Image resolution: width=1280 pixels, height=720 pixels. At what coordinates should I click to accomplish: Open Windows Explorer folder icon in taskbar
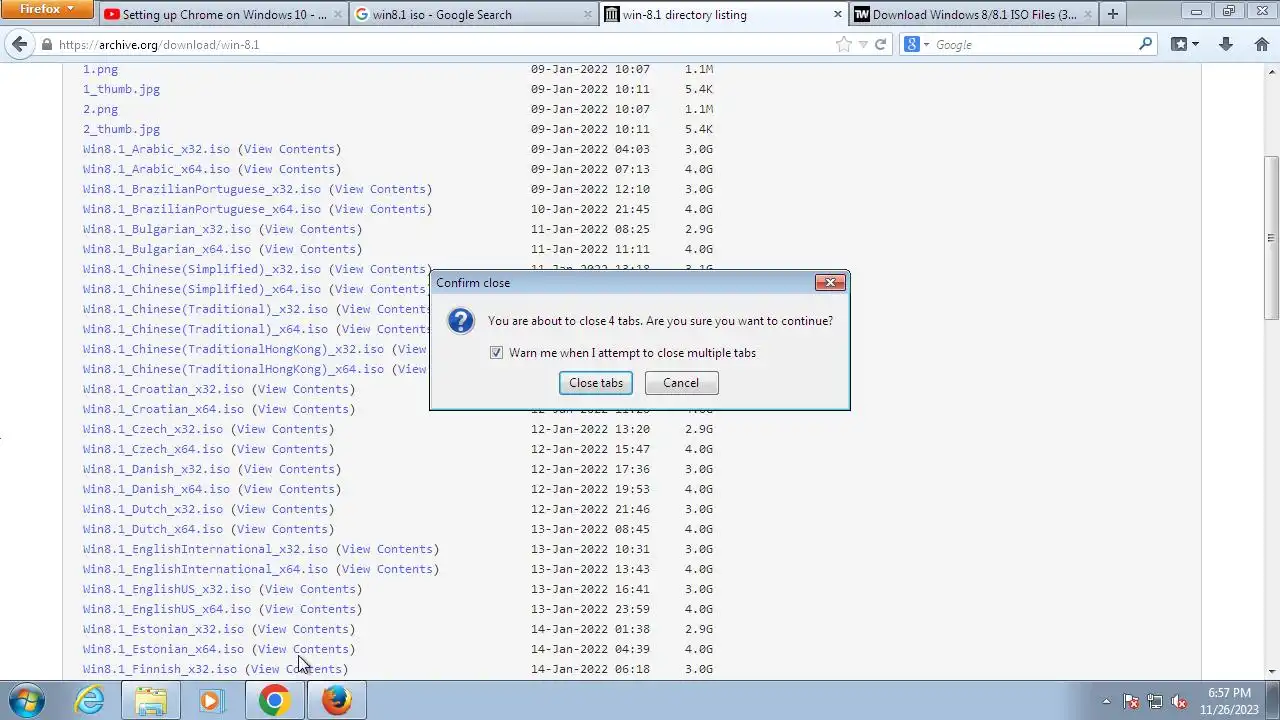tap(151, 700)
